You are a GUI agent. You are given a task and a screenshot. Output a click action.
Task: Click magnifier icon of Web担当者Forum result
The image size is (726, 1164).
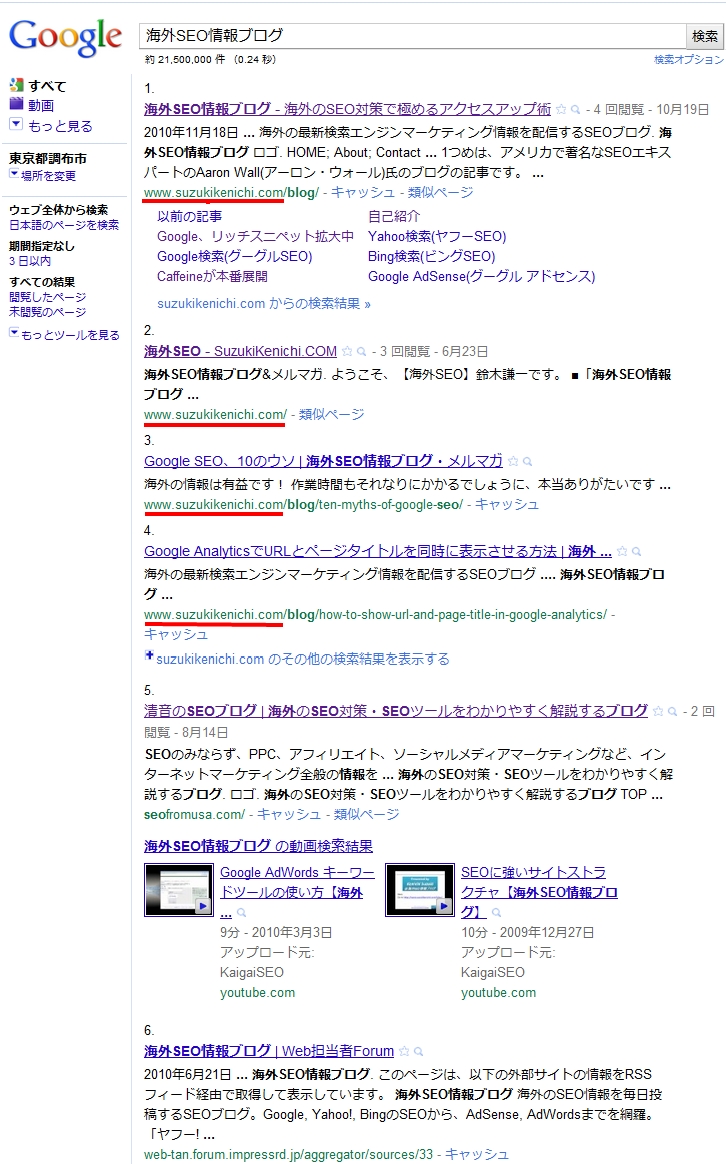click(419, 1052)
